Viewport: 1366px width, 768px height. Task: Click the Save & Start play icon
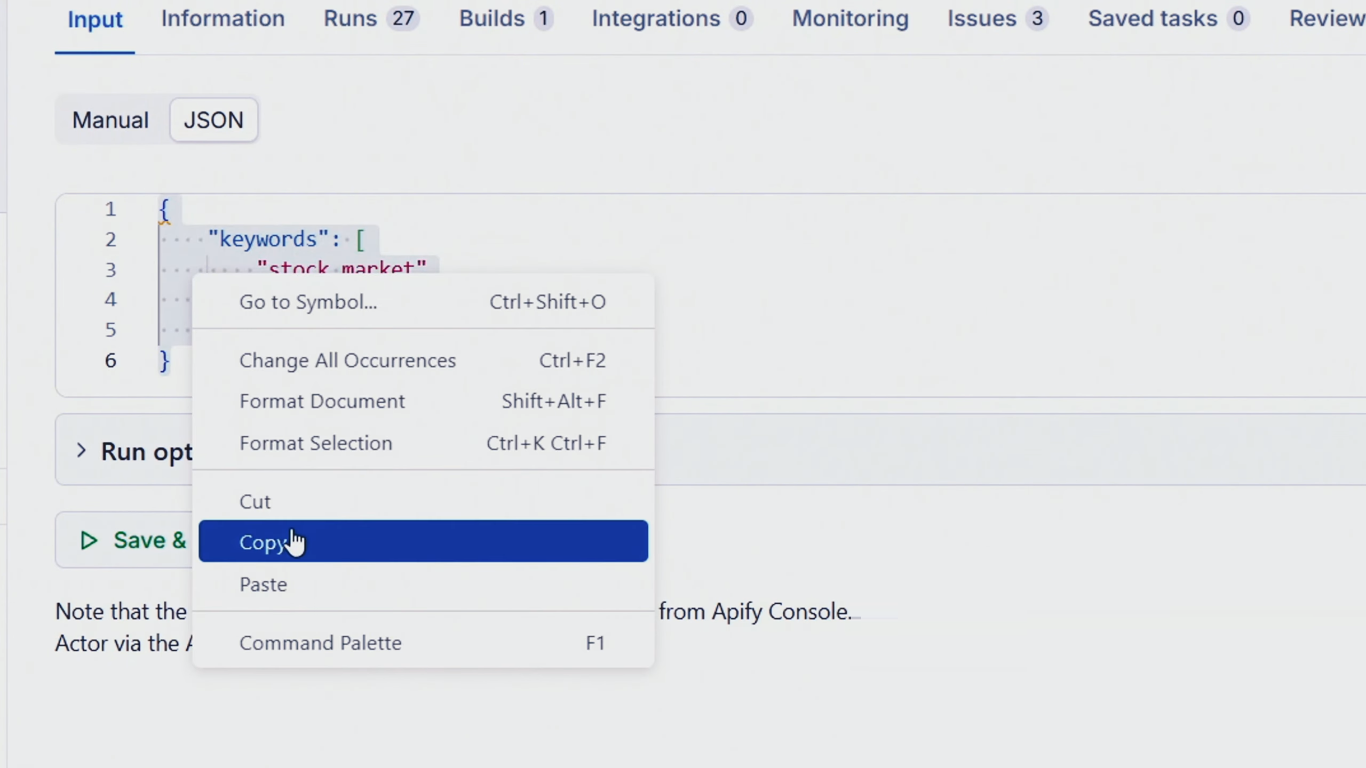89,541
